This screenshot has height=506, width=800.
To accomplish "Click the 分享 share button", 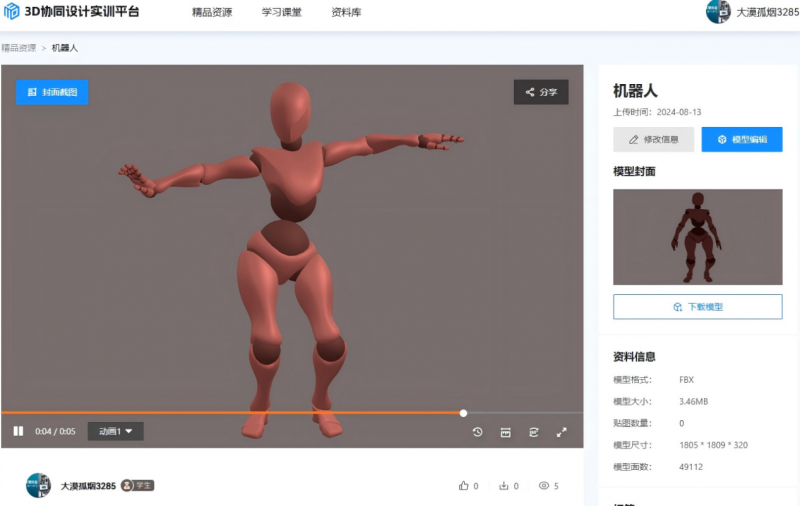I will click(x=541, y=92).
